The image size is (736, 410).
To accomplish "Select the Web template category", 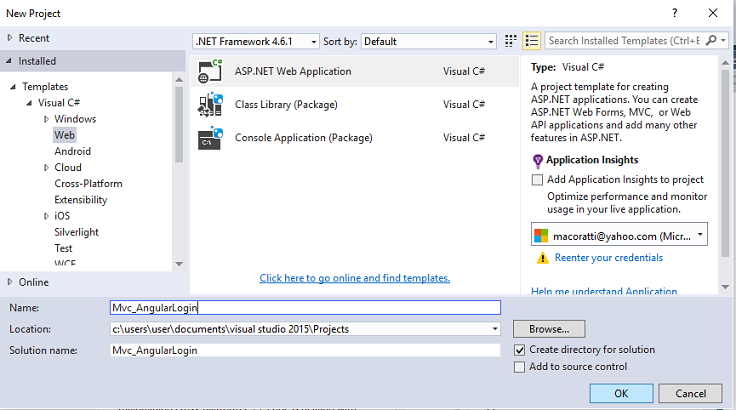I will (x=64, y=135).
